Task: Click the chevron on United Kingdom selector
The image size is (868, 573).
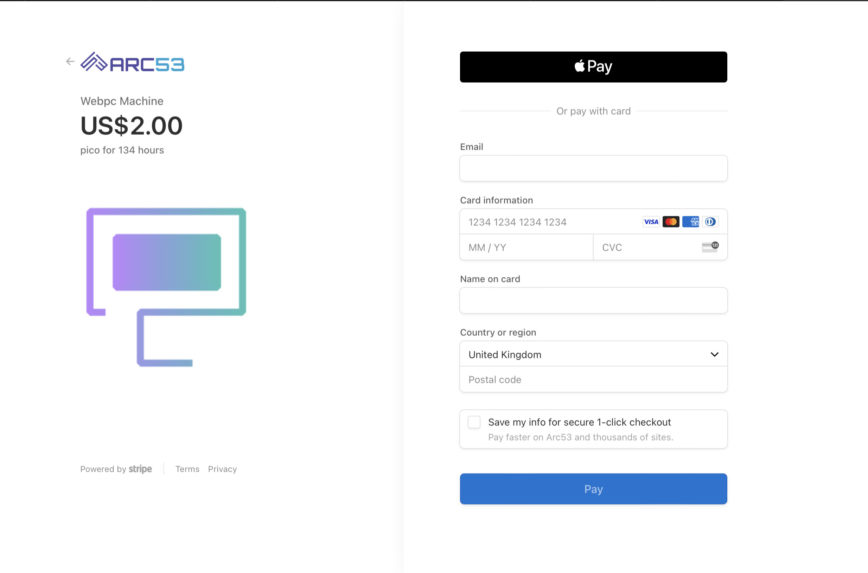Action: (714, 354)
